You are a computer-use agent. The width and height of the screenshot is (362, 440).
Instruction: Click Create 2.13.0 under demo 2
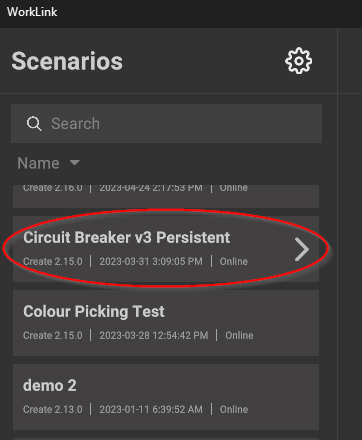pyautogui.click(x=53, y=409)
